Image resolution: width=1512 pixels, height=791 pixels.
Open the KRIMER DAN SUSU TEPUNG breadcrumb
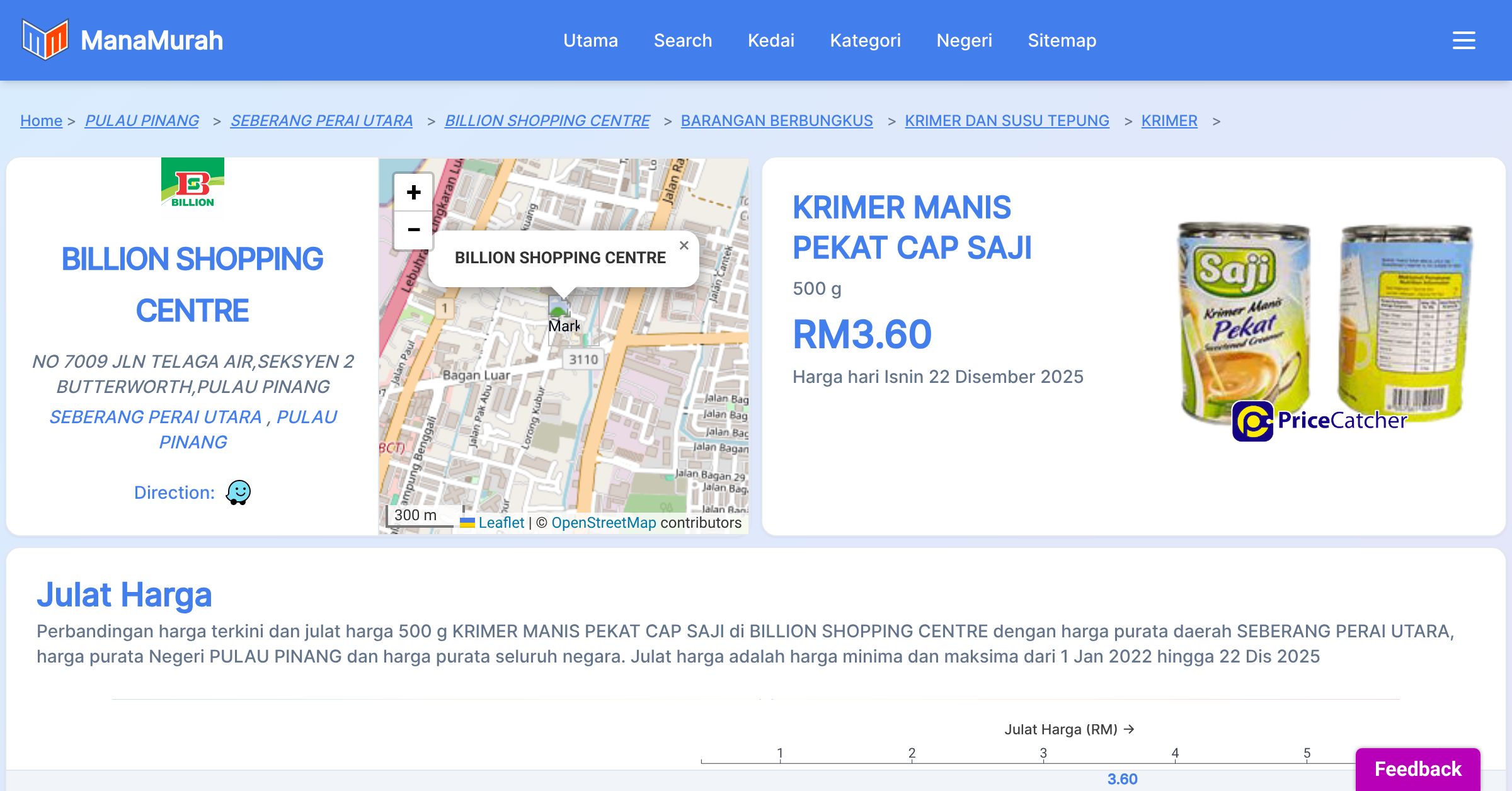1007,121
